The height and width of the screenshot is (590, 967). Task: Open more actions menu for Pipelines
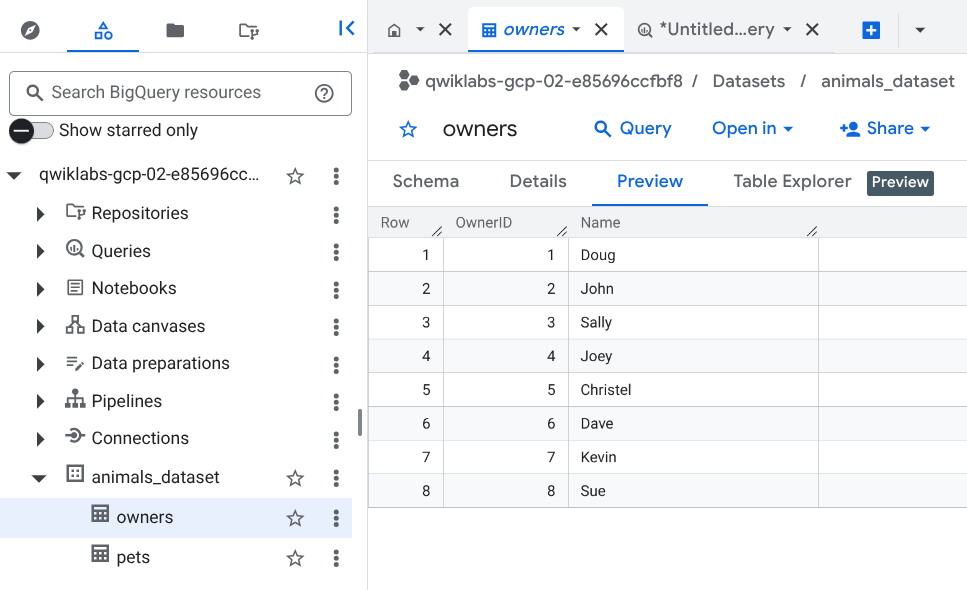coord(336,401)
